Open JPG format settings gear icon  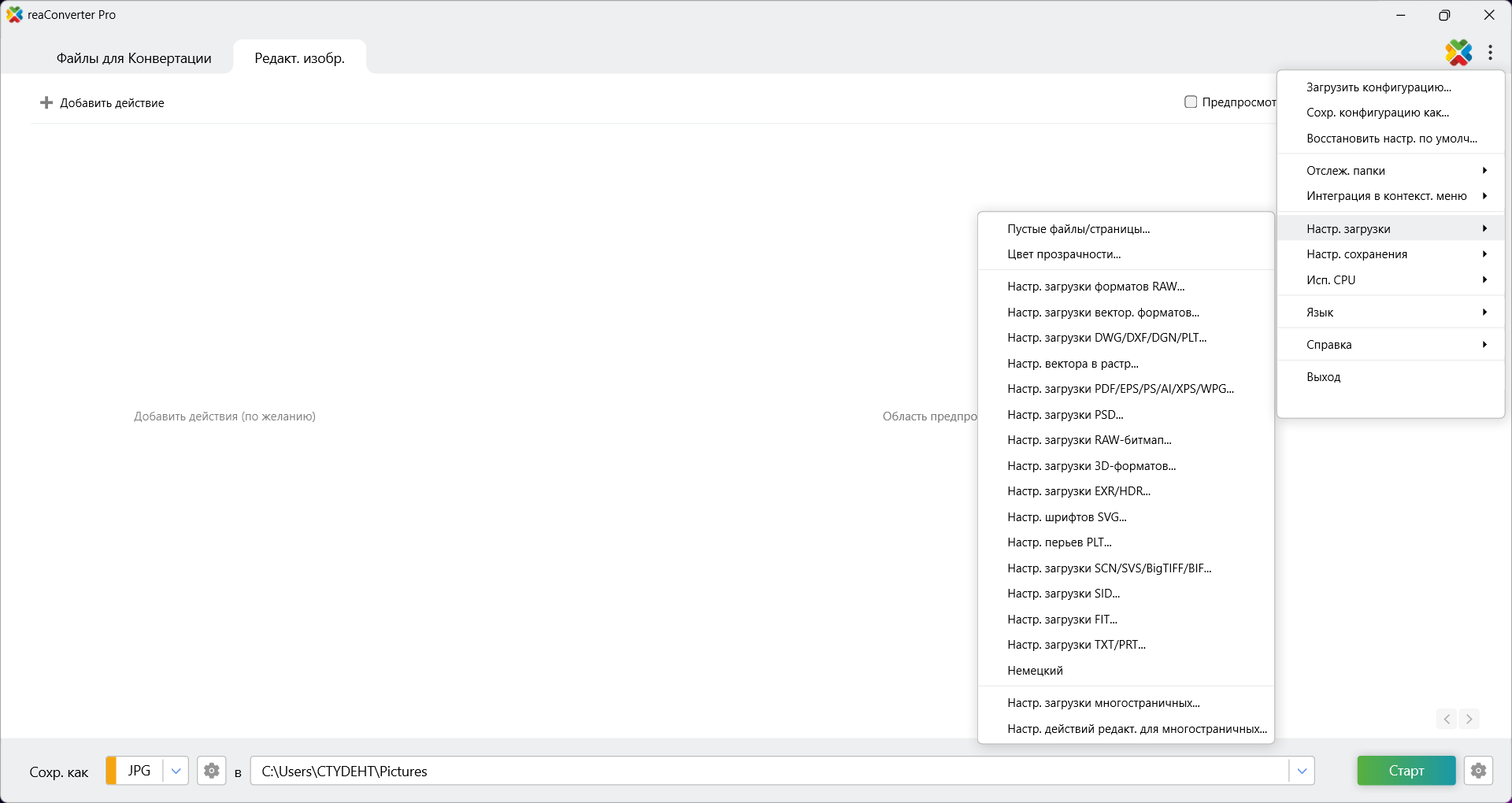coord(212,771)
